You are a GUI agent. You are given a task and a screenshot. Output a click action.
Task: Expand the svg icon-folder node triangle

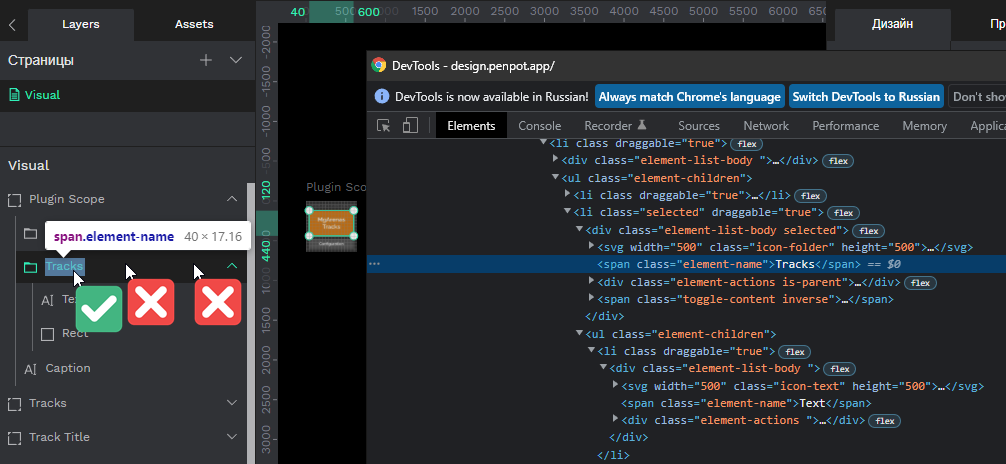coord(592,246)
